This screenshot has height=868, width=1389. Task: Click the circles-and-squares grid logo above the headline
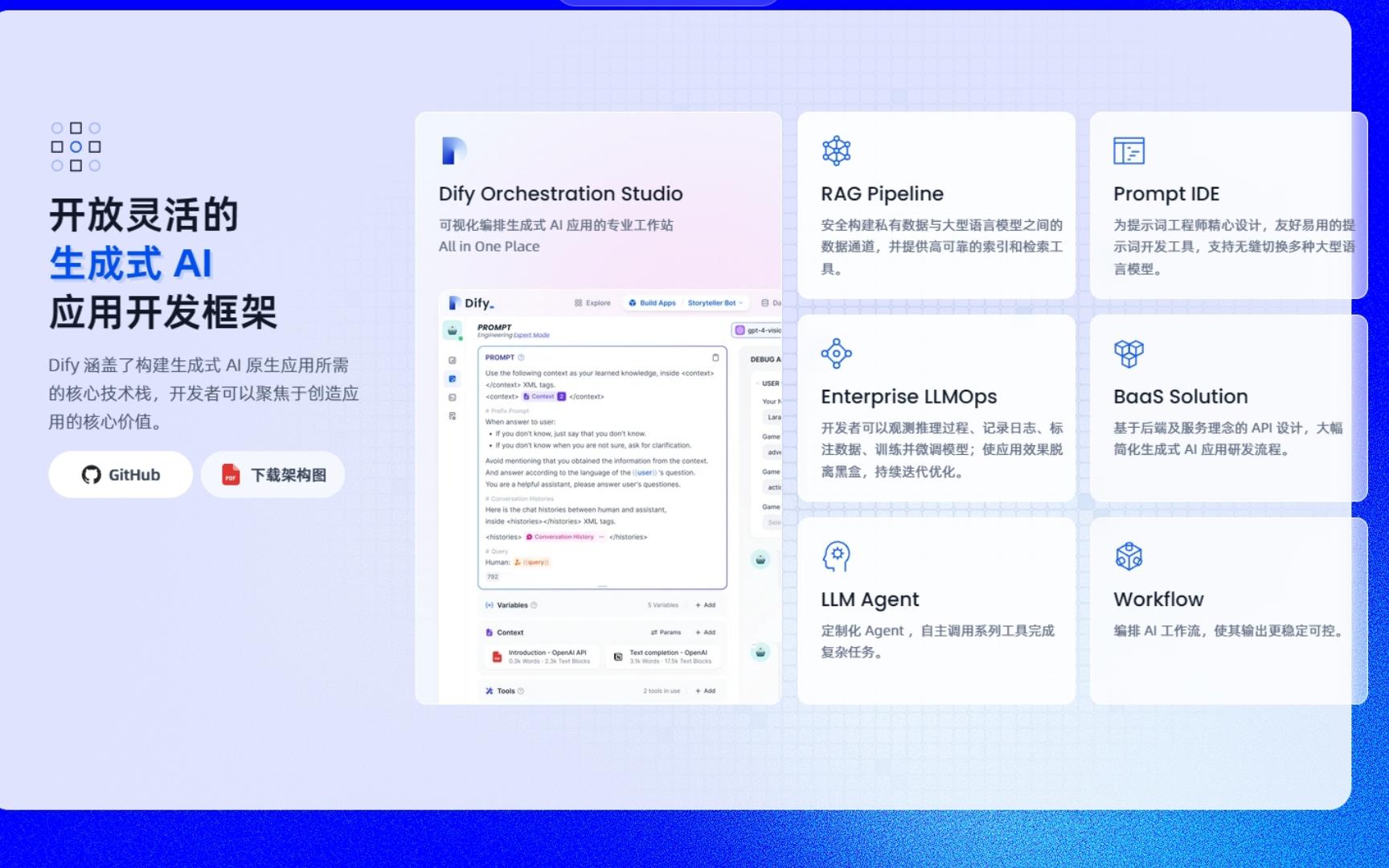pos(76,146)
